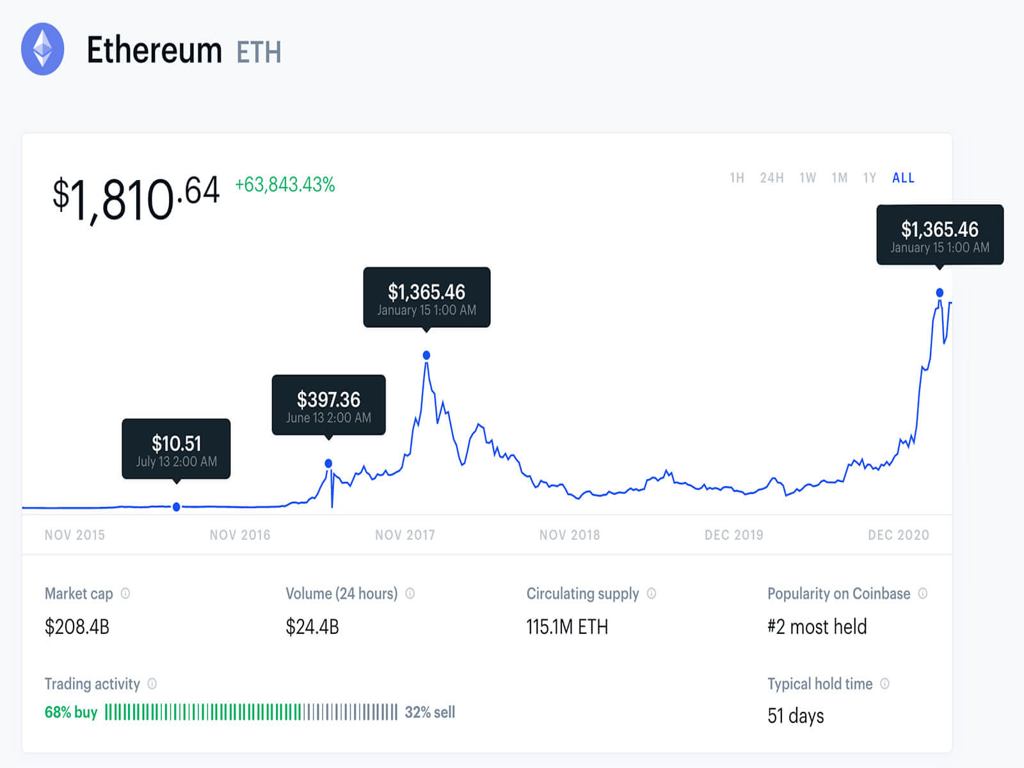1024x768 pixels.
Task: Click the Volume (24 hours) info icon
Action: (410, 594)
